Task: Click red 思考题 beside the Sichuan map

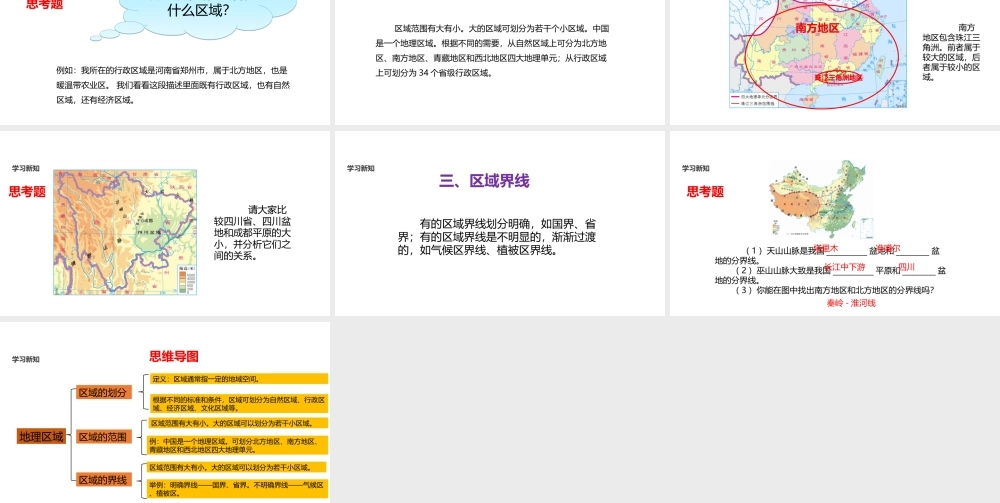Action: [x=27, y=191]
